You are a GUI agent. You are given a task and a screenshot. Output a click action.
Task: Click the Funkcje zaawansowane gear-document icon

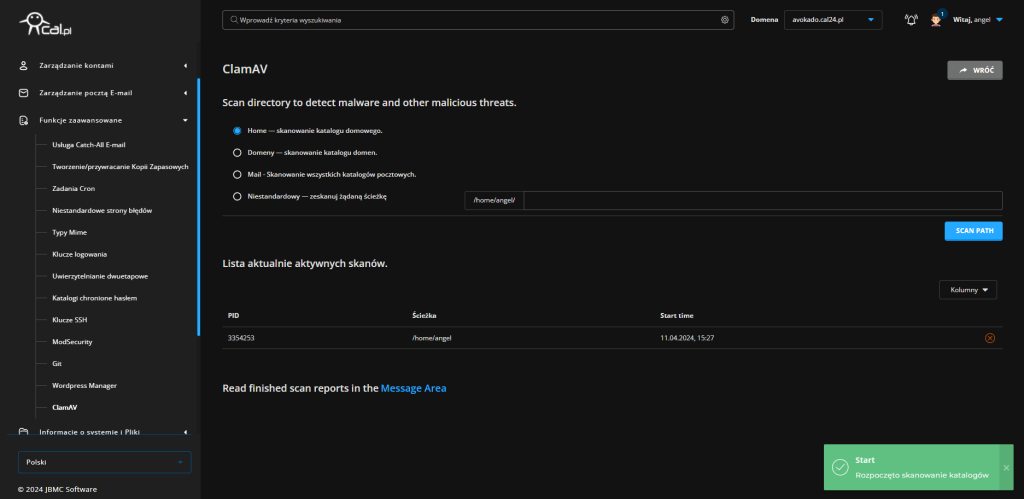tap(24, 120)
